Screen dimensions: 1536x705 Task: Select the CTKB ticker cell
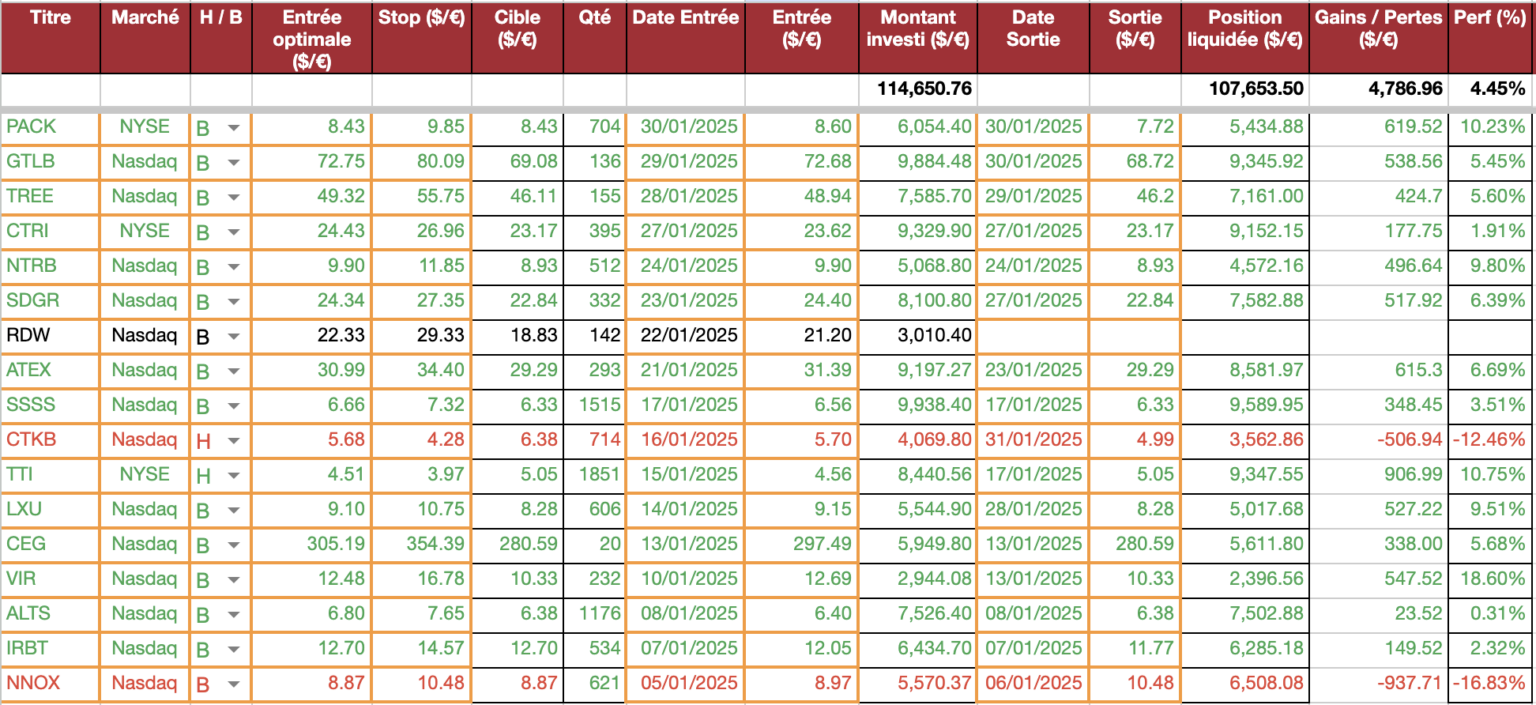(50, 439)
